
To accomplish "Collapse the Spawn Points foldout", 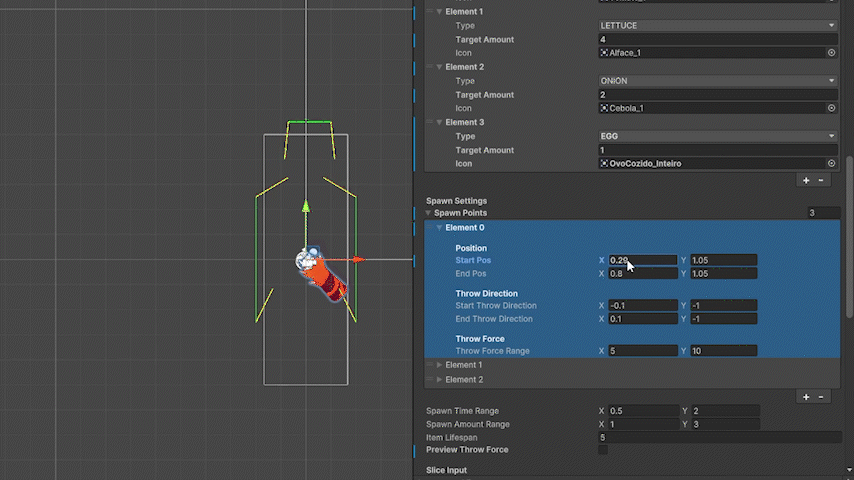I will pos(429,213).
